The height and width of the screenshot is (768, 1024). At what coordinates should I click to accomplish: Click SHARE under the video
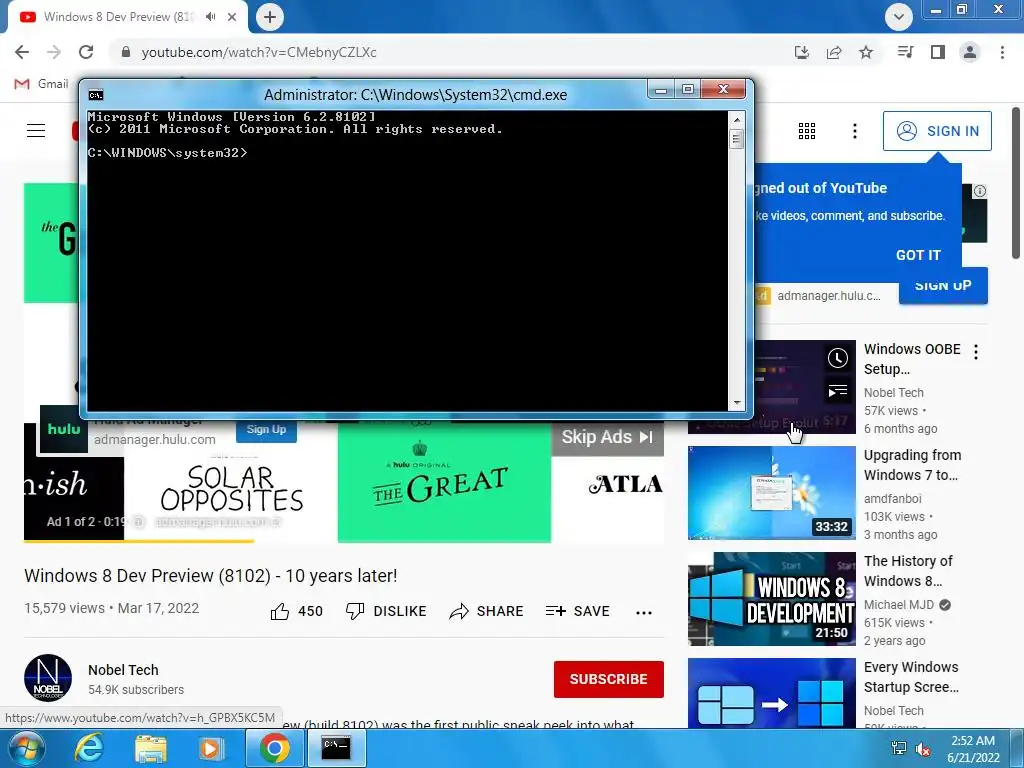coord(487,611)
